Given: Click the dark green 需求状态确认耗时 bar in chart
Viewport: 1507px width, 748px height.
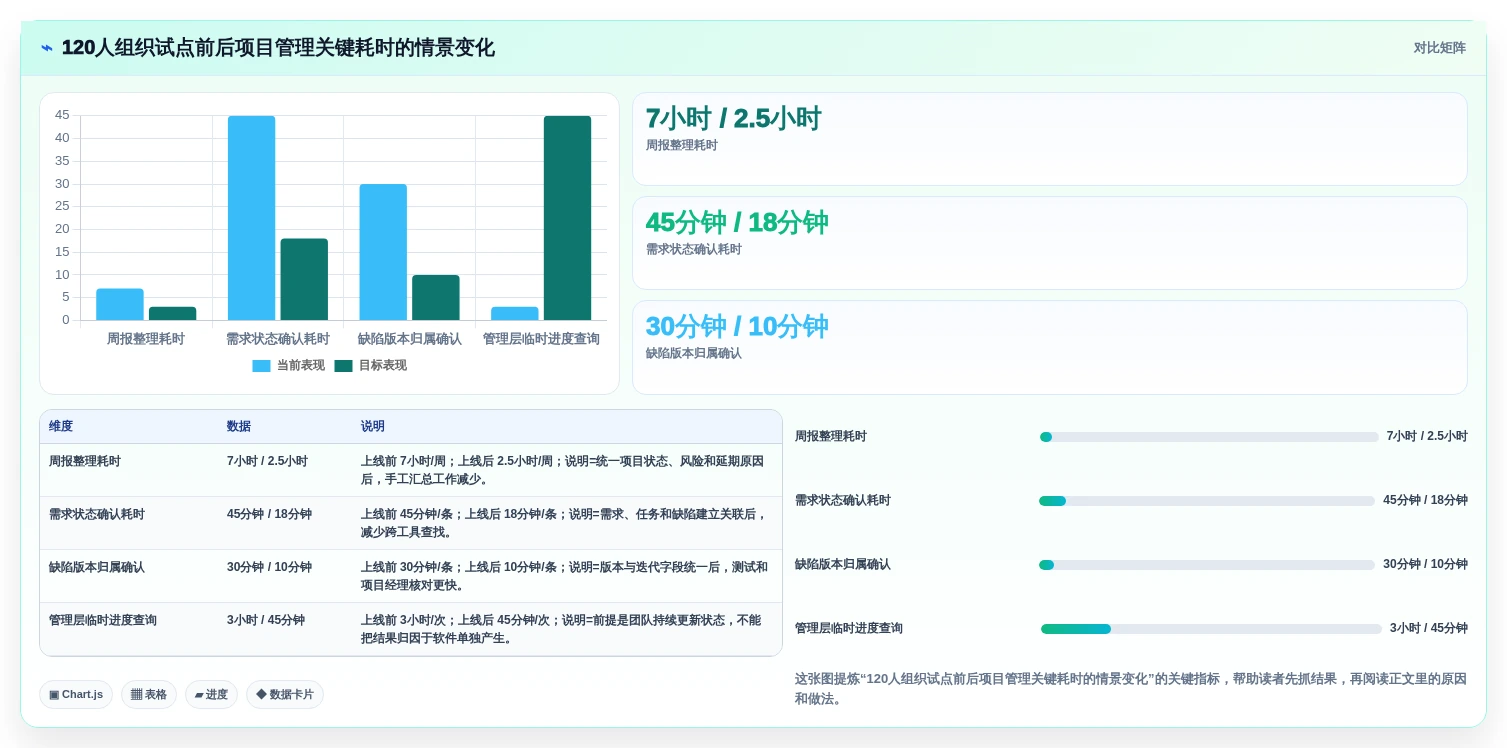Looking at the screenshot, I should pos(304,279).
